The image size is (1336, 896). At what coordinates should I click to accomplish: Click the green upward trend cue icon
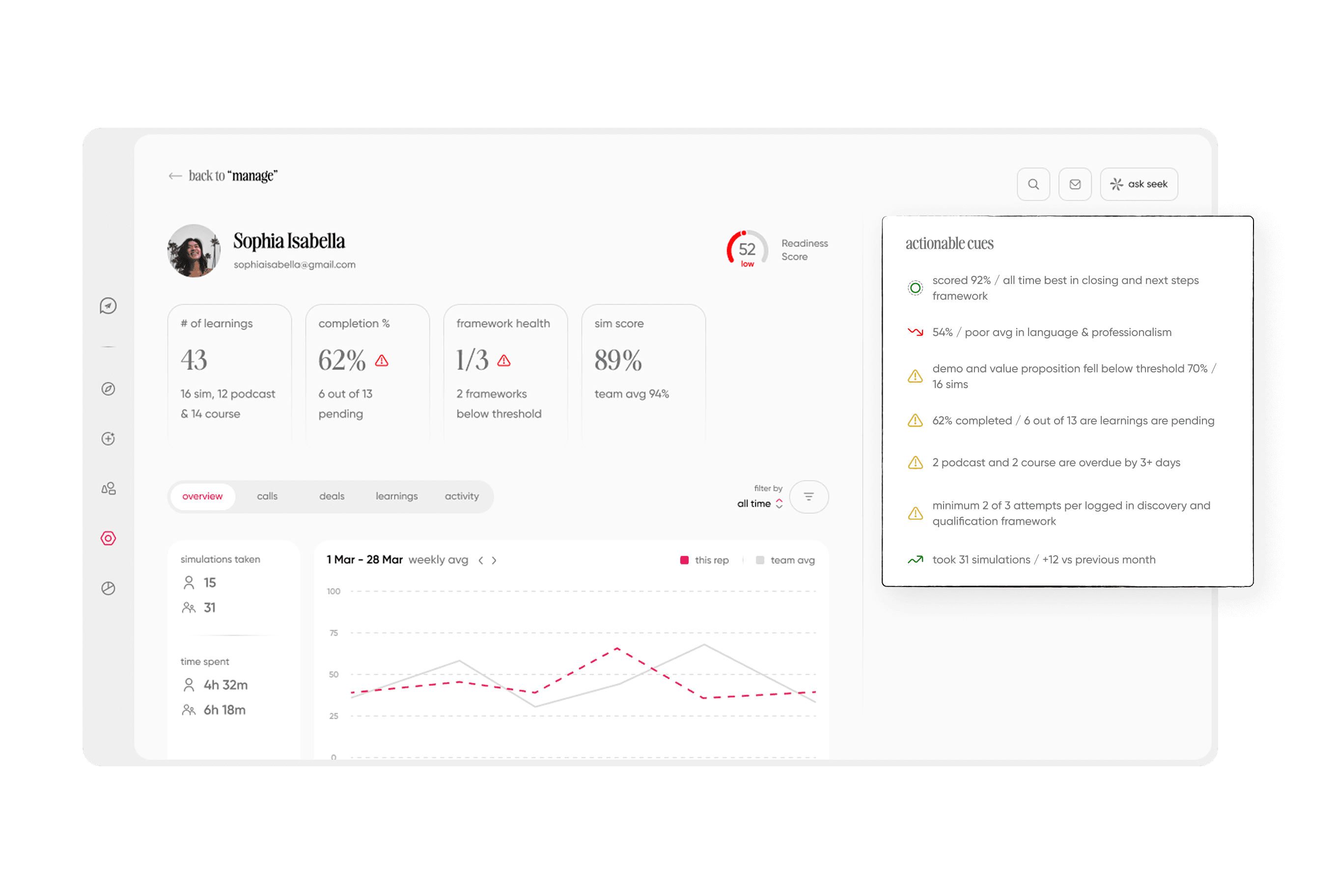point(915,560)
